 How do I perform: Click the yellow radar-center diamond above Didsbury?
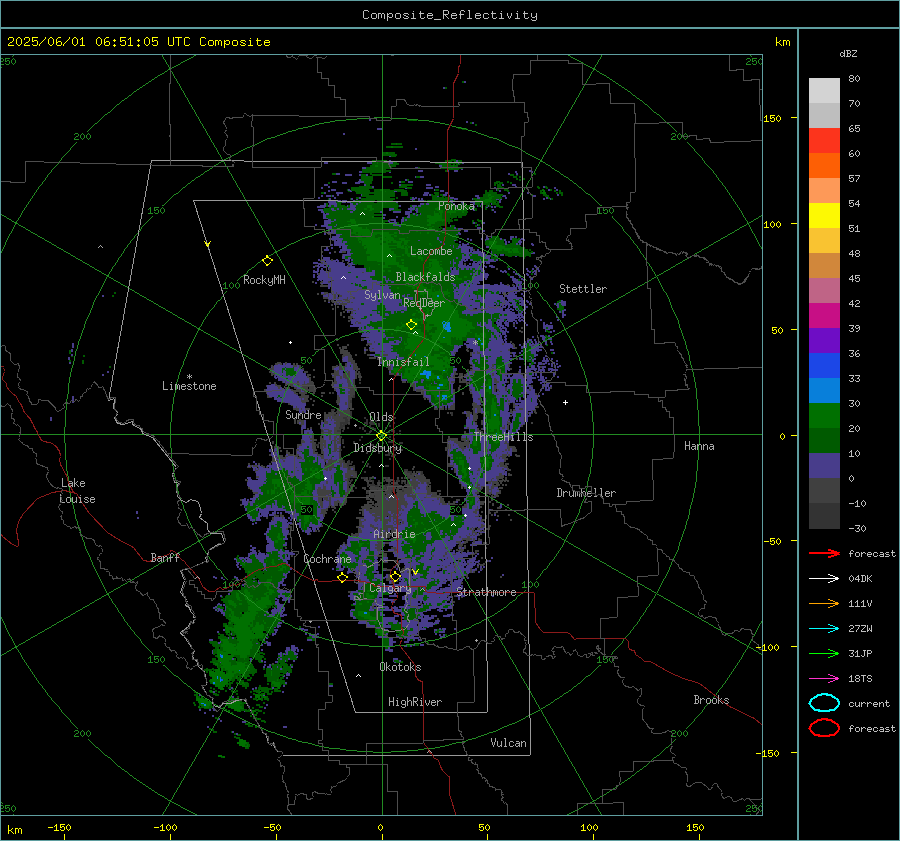click(381, 436)
